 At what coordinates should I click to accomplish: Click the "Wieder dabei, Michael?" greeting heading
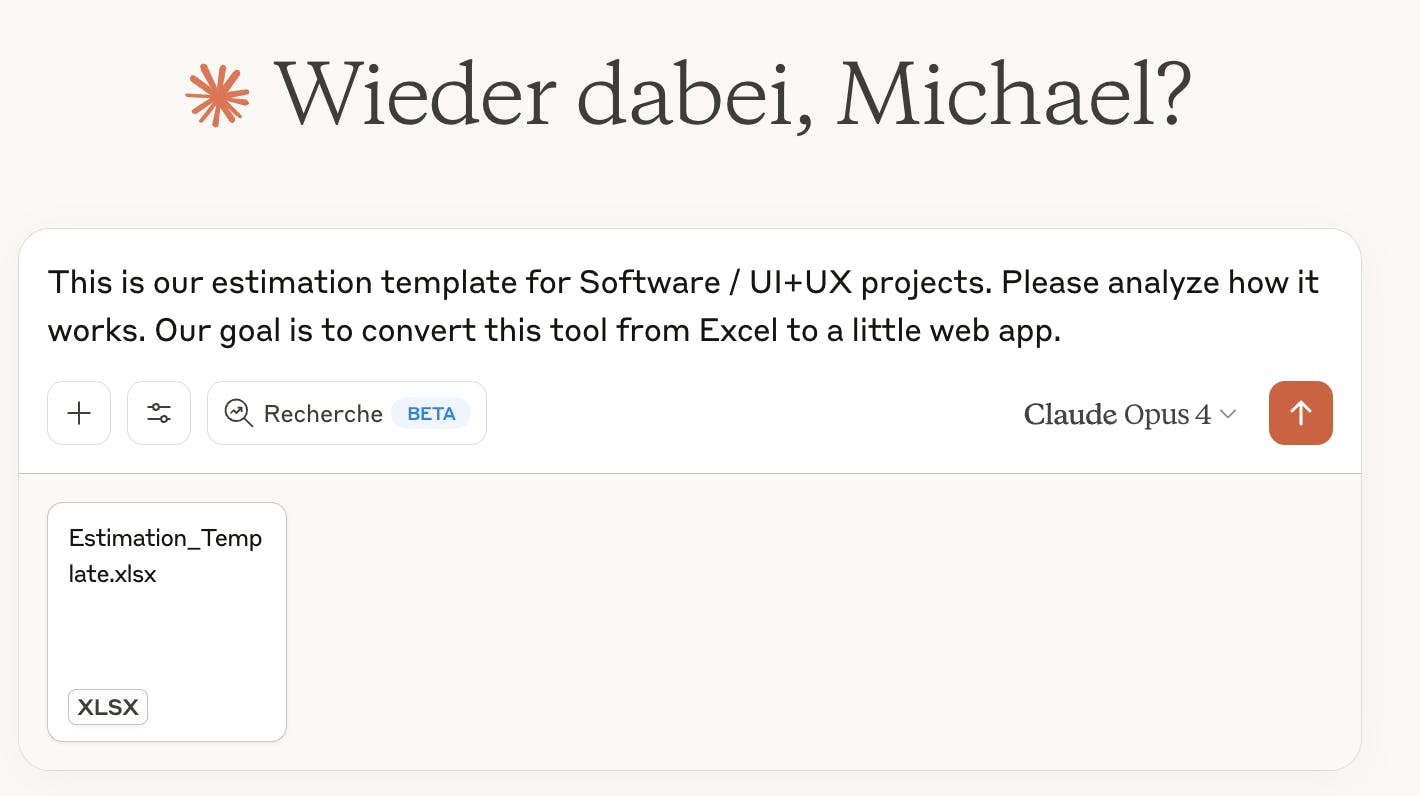[x=733, y=95]
